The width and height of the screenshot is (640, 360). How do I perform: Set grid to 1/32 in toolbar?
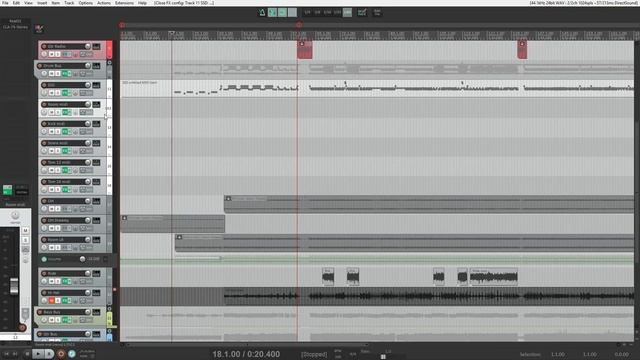pyautogui.click(x=337, y=13)
